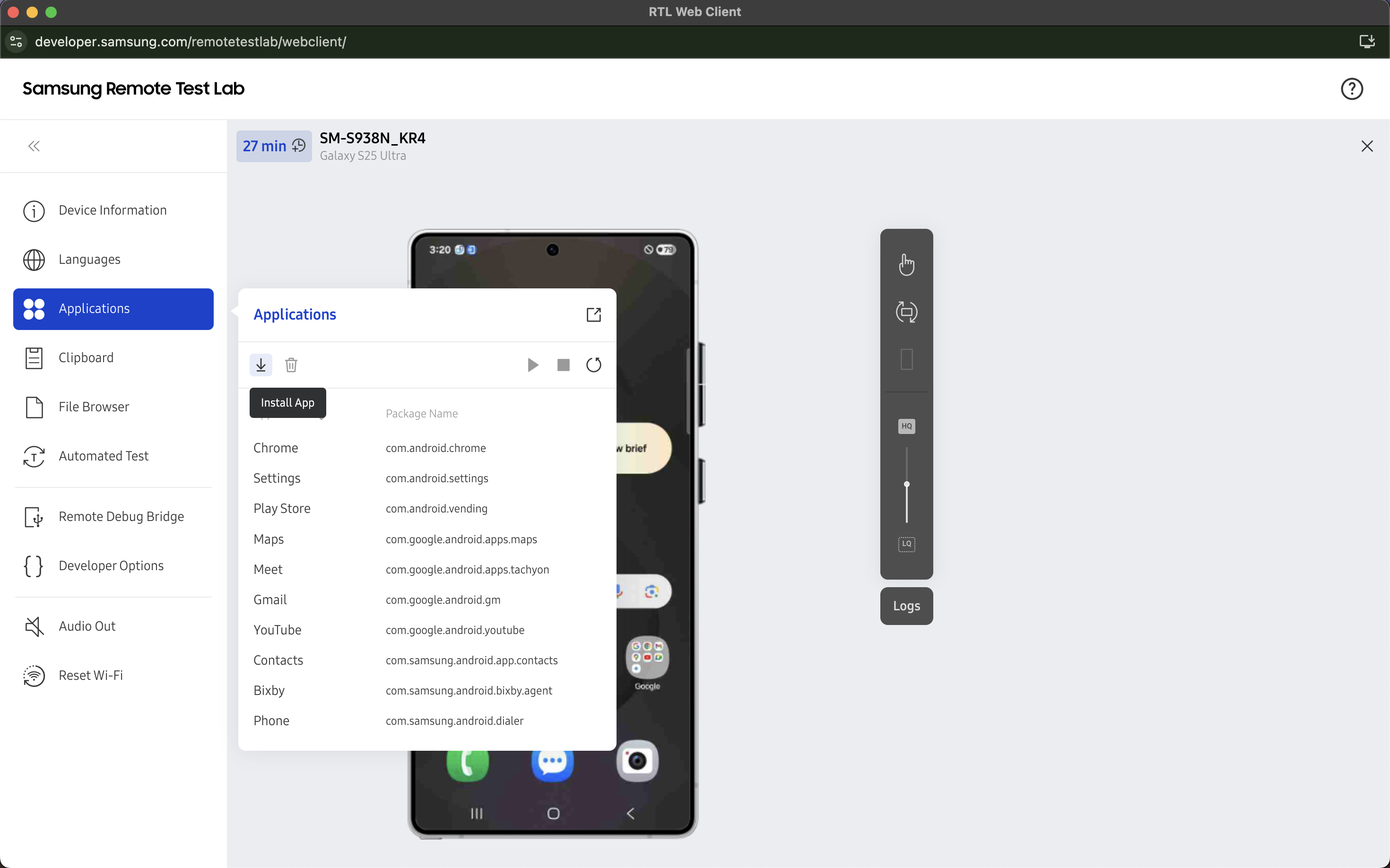Select Contacts app row
This screenshot has height=868, width=1390.
(427, 661)
